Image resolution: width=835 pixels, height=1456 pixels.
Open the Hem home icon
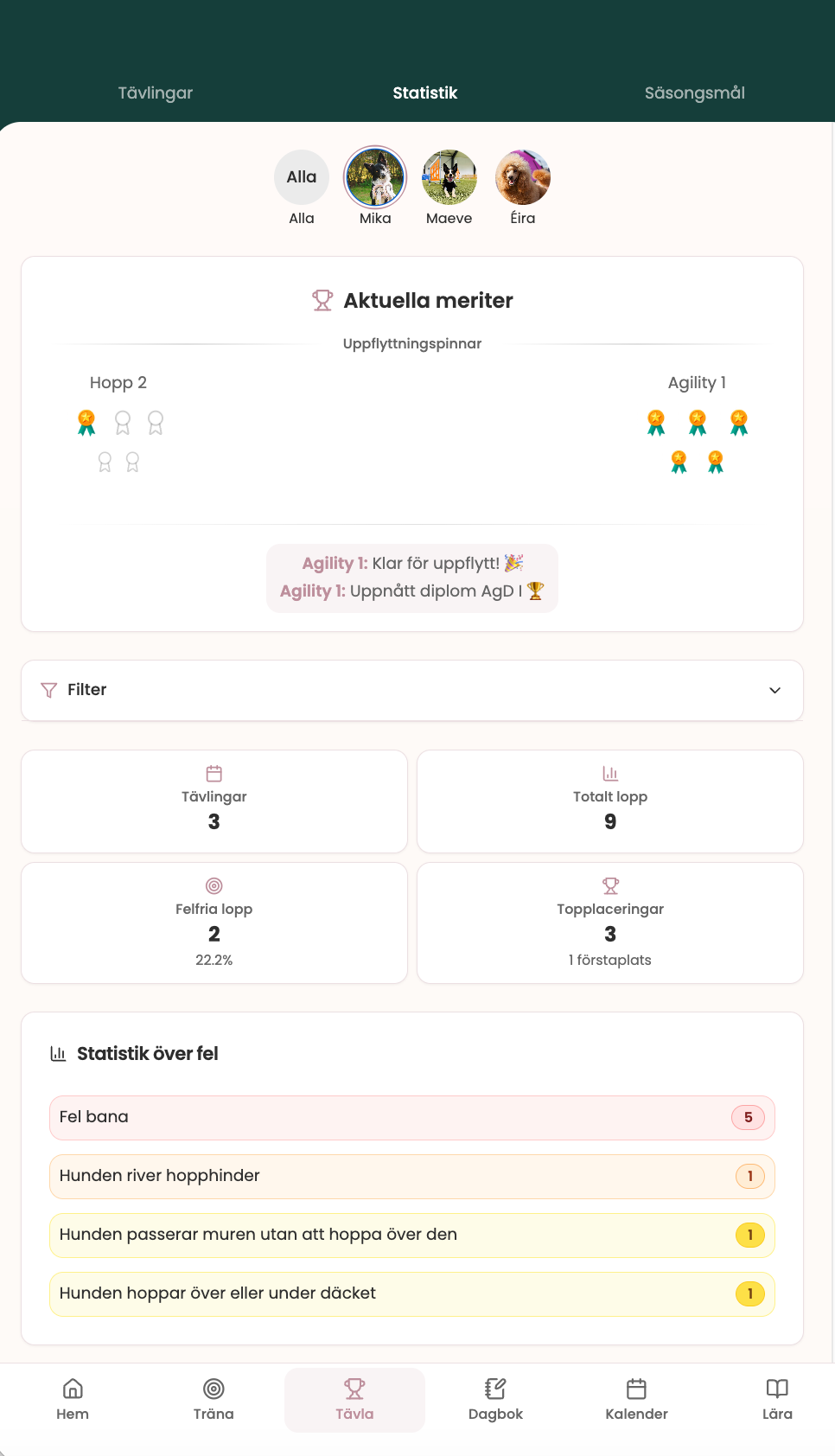click(73, 1389)
